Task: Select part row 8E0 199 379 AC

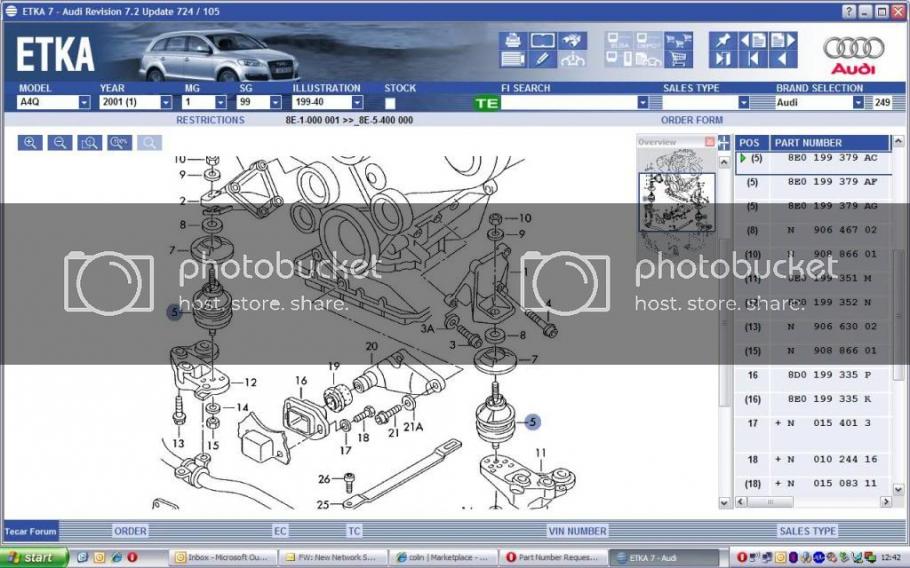Action: click(x=813, y=158)
